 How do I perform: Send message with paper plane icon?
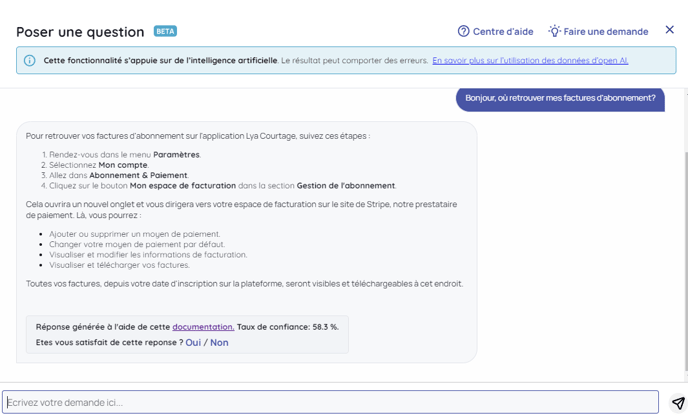coord(677,403)
